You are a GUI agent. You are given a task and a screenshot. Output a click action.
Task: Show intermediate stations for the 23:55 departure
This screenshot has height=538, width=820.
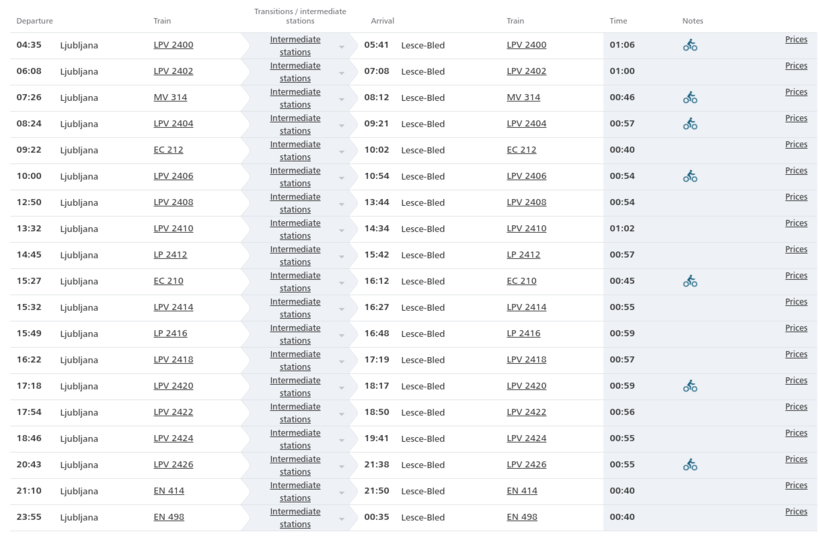coord(296,517)
